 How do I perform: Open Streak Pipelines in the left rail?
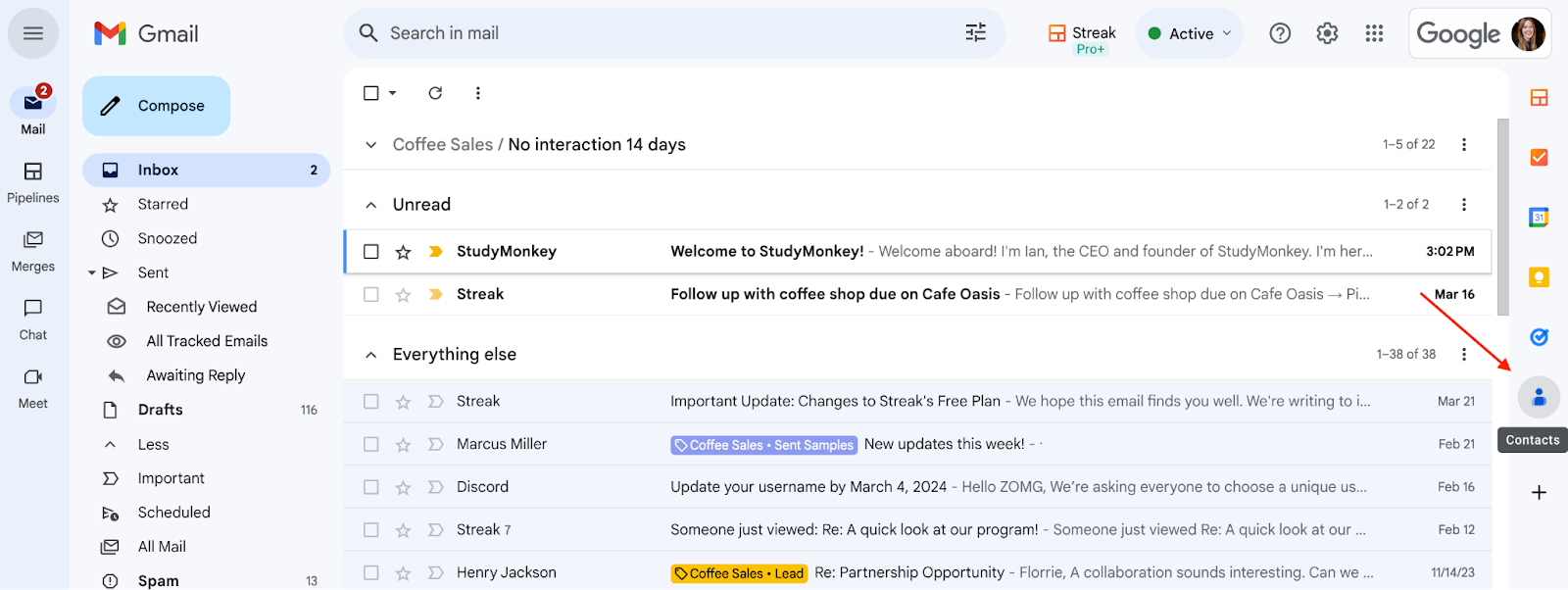(33, 182)
